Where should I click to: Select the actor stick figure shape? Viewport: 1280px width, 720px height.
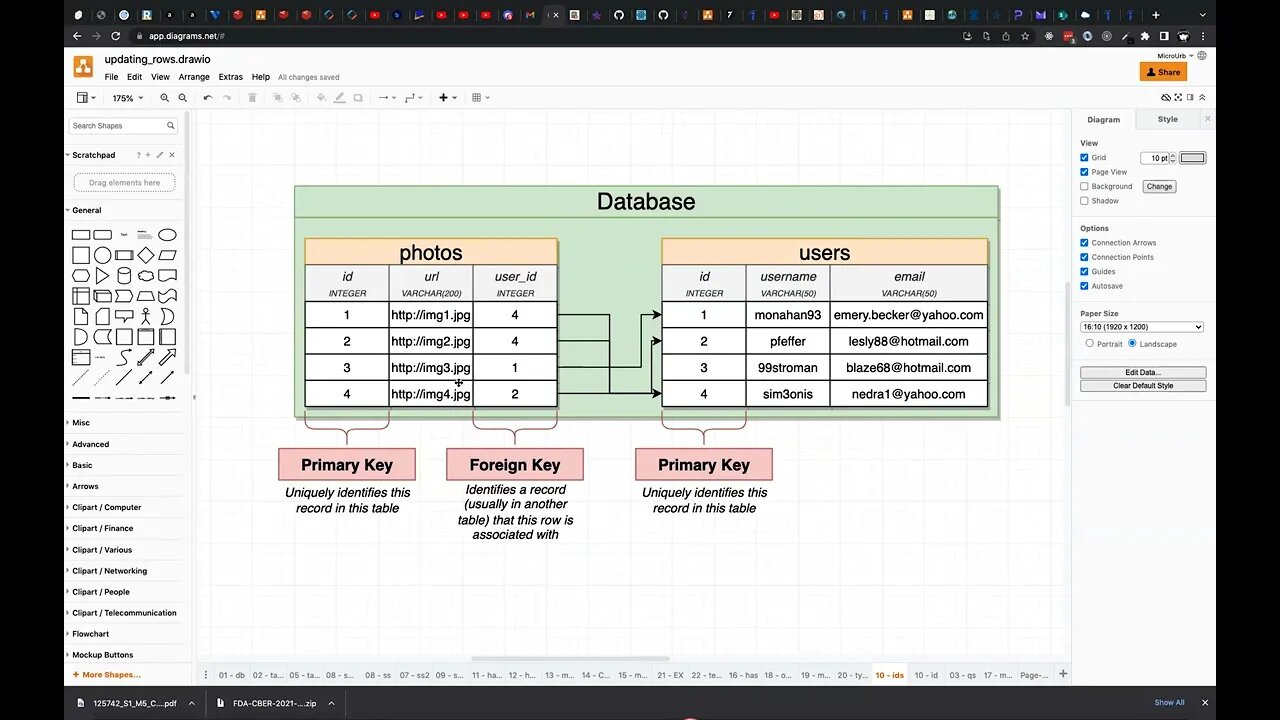coord(146,316)
